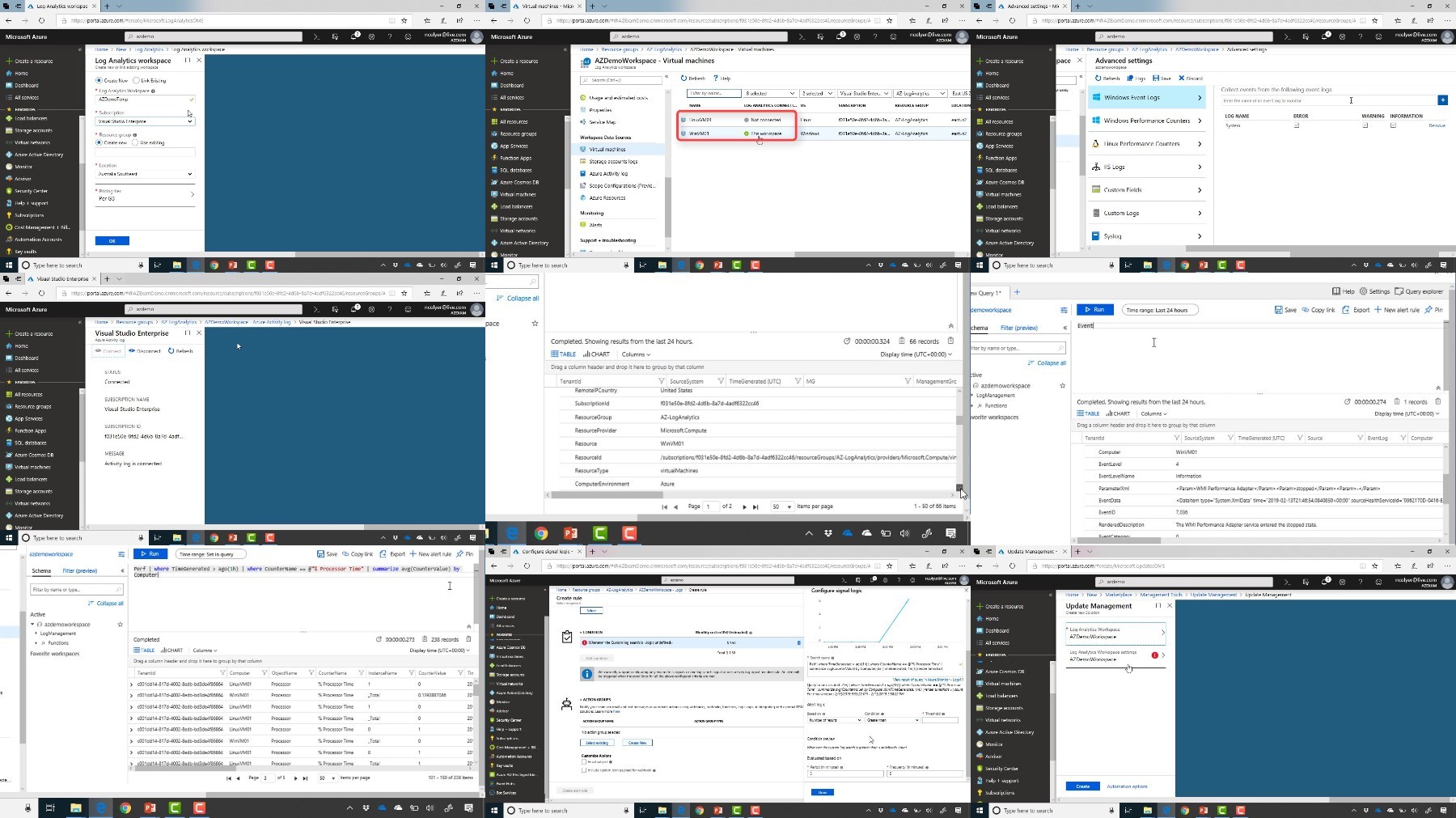The height and width of the screenshot is (818, 1456).
Task: Open Cloud Shell in Log Analytics workspace window
Action: point(316,36)
